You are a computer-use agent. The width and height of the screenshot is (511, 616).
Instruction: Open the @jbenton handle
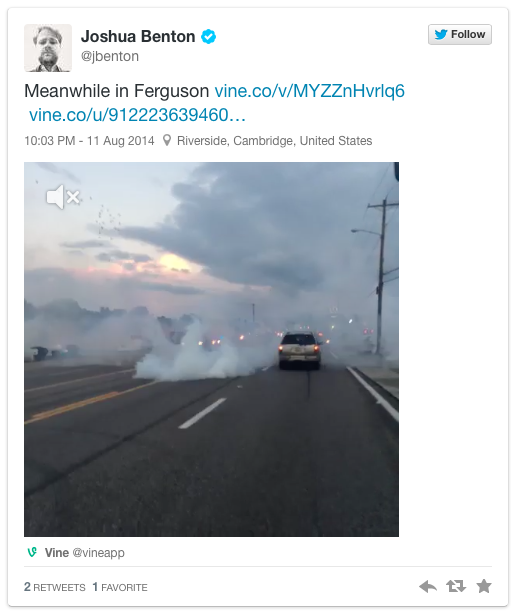pos(110,56)
